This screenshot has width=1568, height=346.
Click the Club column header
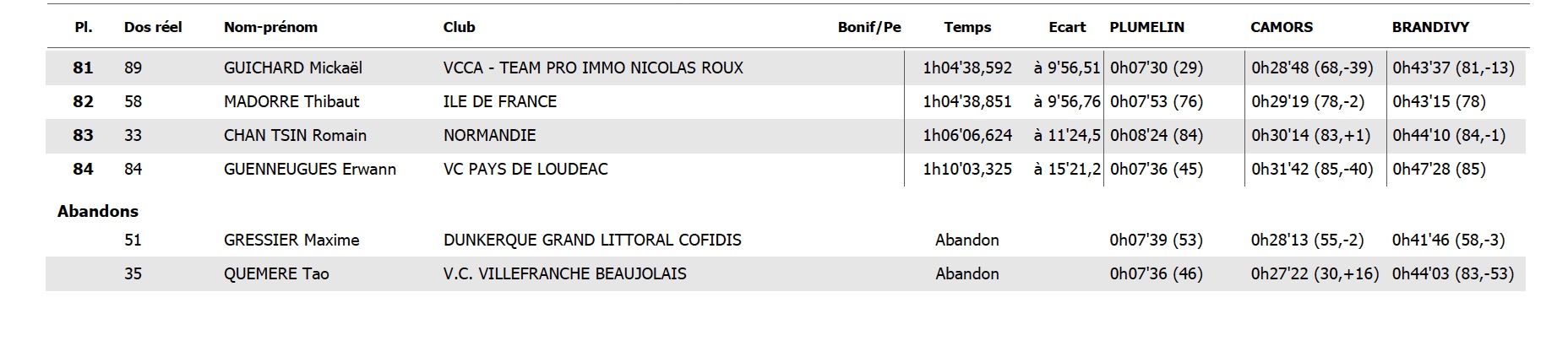click(459, 27)
